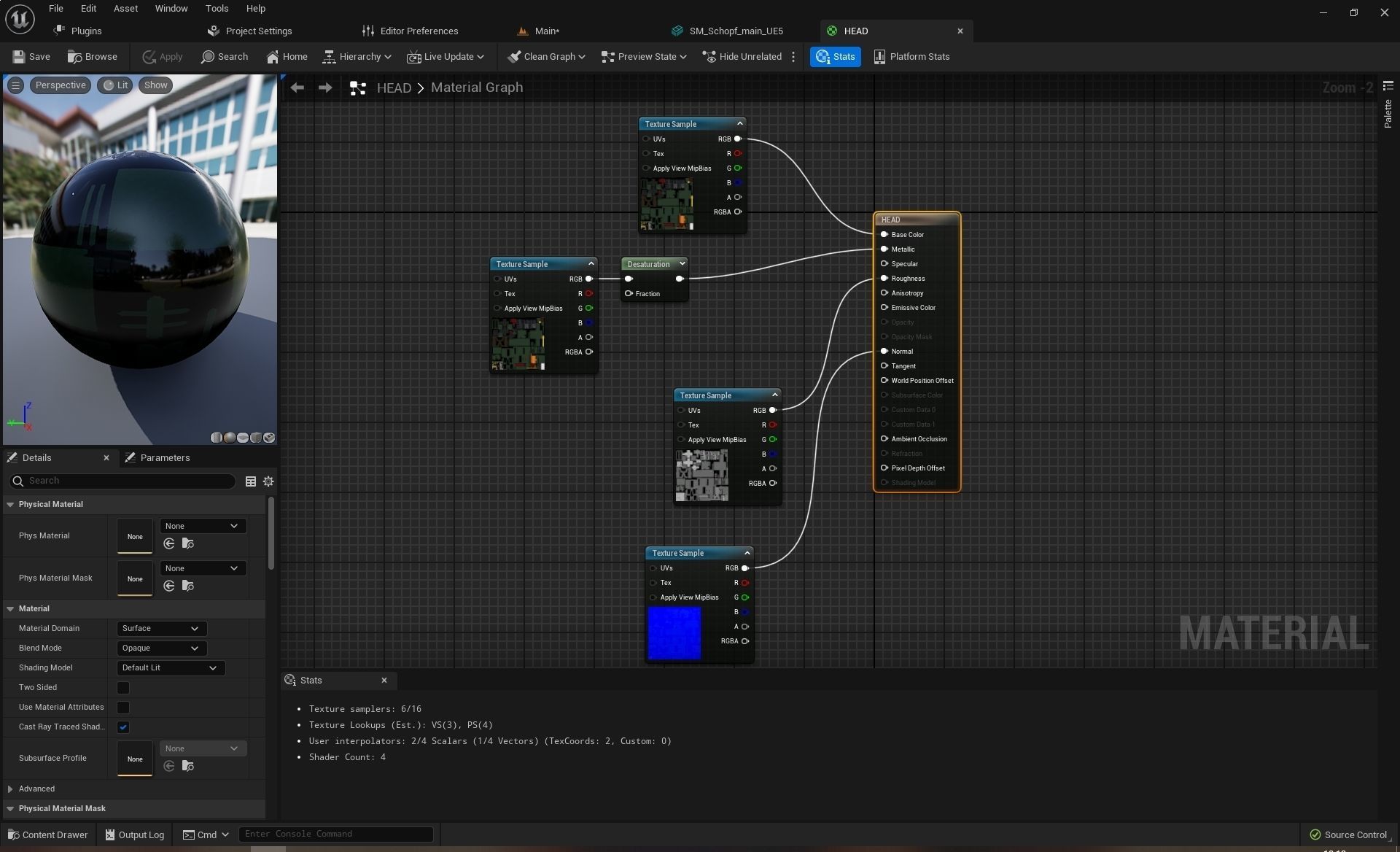Open the Asset menu
The width and height of the screenshot is (1400, 852).
(x=125, y=9)
